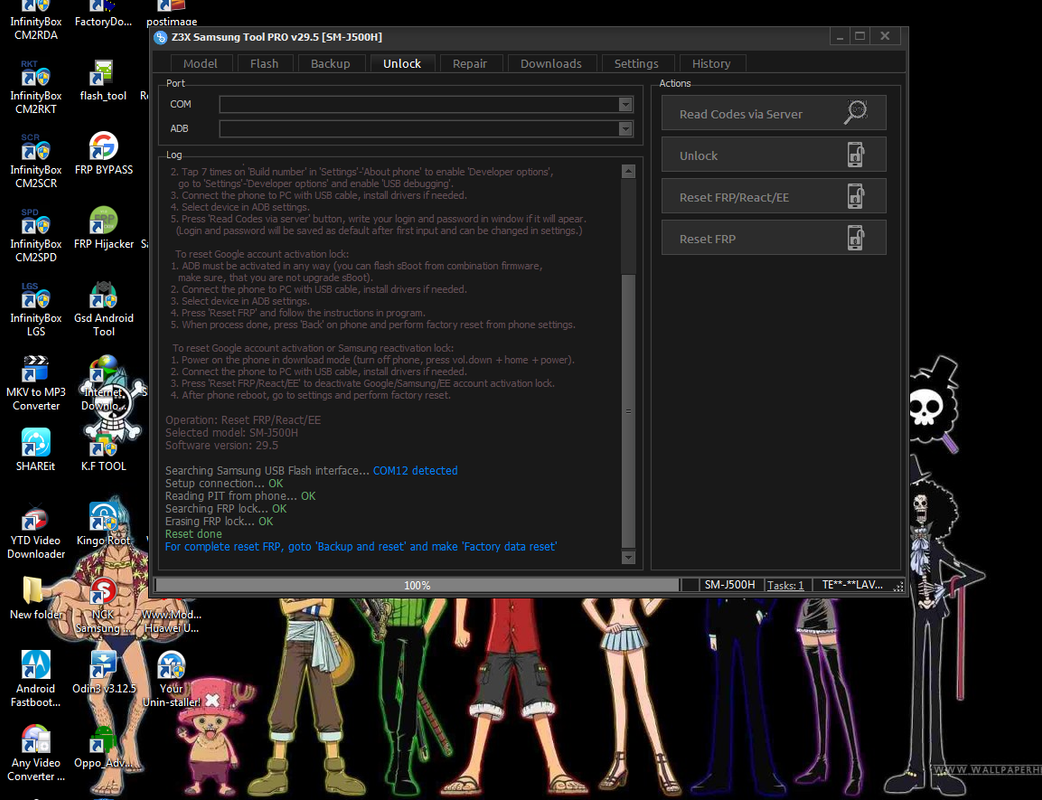This screenshot has width=1042, height=800.
Task: Open SHAREit desktop shortcut
Action: (36, 450)
